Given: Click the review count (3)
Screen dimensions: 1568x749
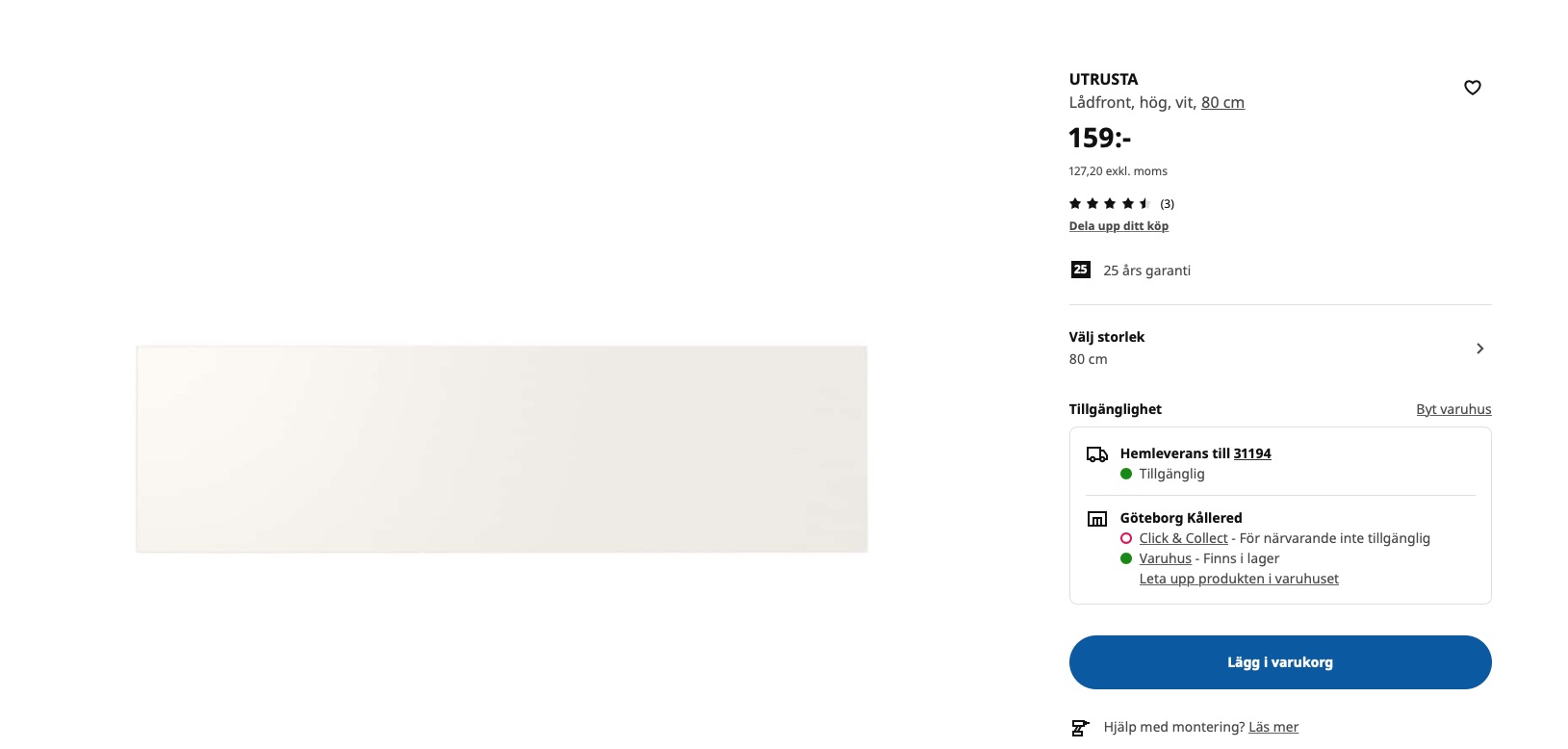Looking at the screenshot, I should coord(1167,204).
